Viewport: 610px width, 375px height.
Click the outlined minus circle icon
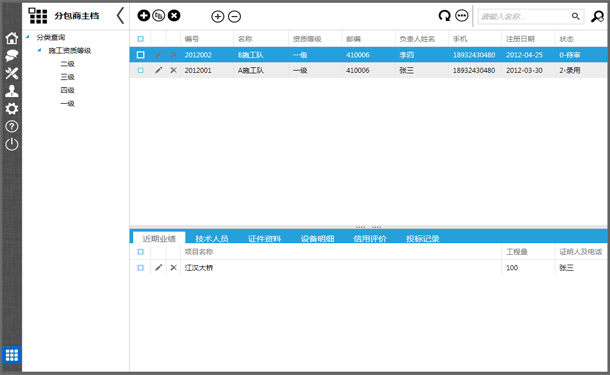tap(235, 16)
